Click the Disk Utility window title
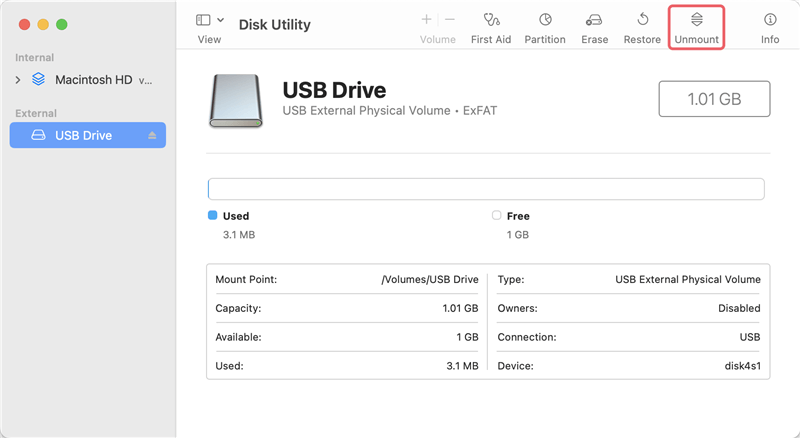800x438 pixels. (x=274, y=25)
